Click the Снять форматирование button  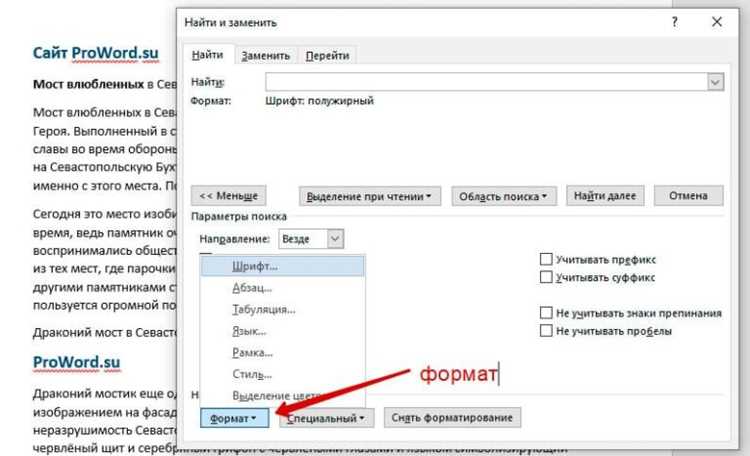(x=452, y=418)
